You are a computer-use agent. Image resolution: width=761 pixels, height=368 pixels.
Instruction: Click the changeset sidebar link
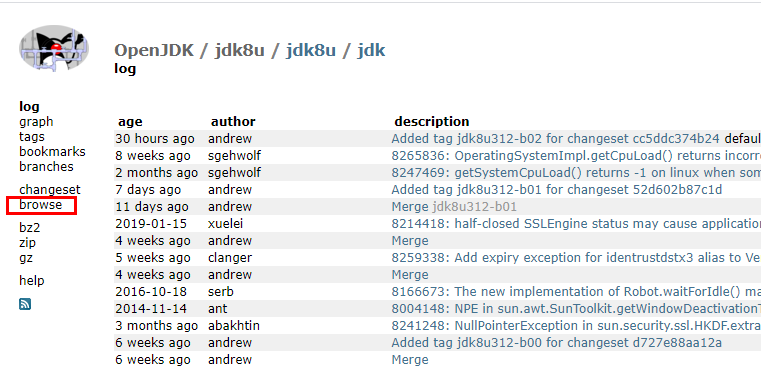pos(50,189)
